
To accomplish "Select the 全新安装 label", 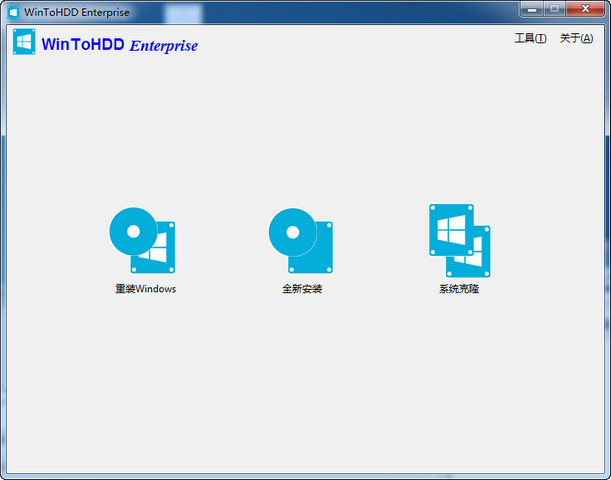I will 302,289.
